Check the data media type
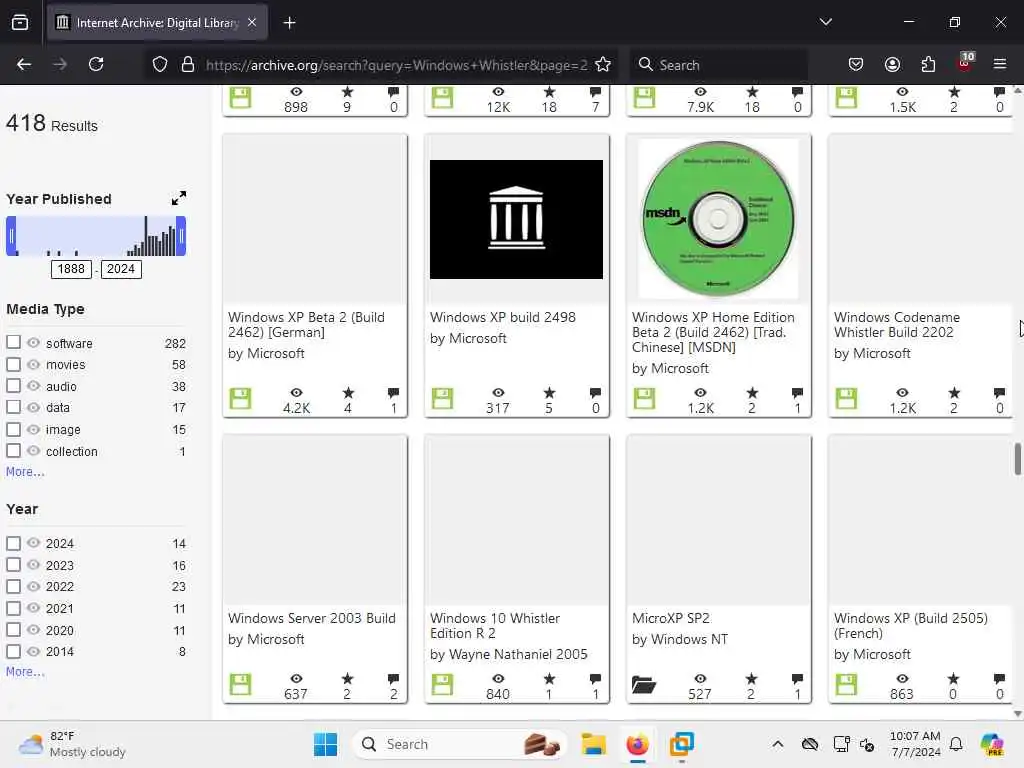This screenshot has width=1024, height=768. pyautogui.click(x=14, y=407)
